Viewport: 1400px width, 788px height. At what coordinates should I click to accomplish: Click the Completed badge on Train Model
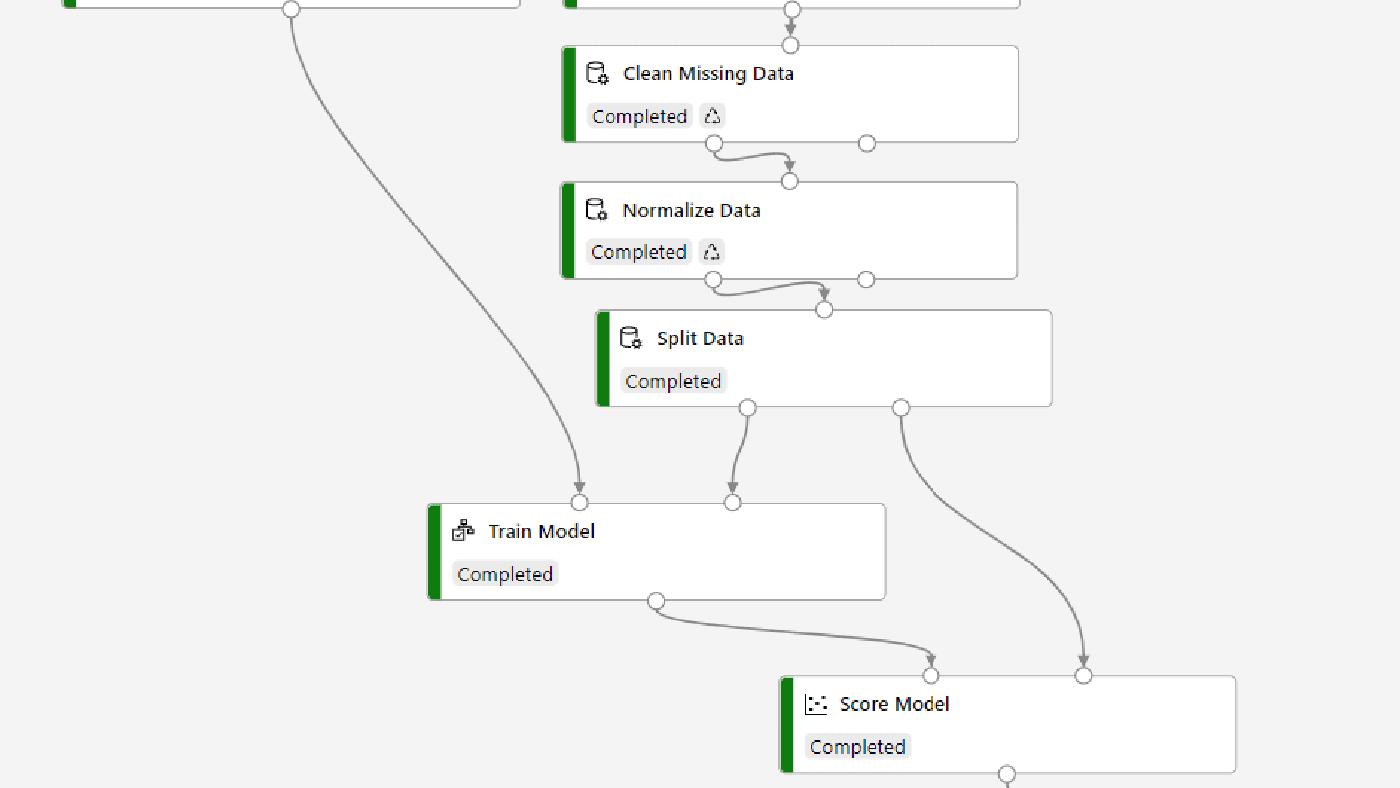point(505,573)
